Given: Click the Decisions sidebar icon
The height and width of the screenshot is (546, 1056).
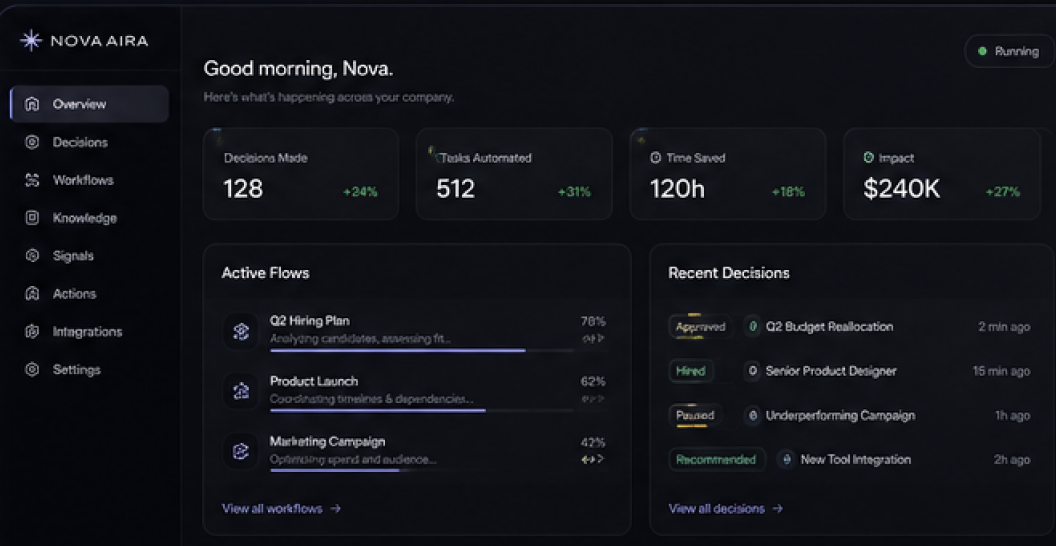Looking at the screenshot, I should coord(32,143).
